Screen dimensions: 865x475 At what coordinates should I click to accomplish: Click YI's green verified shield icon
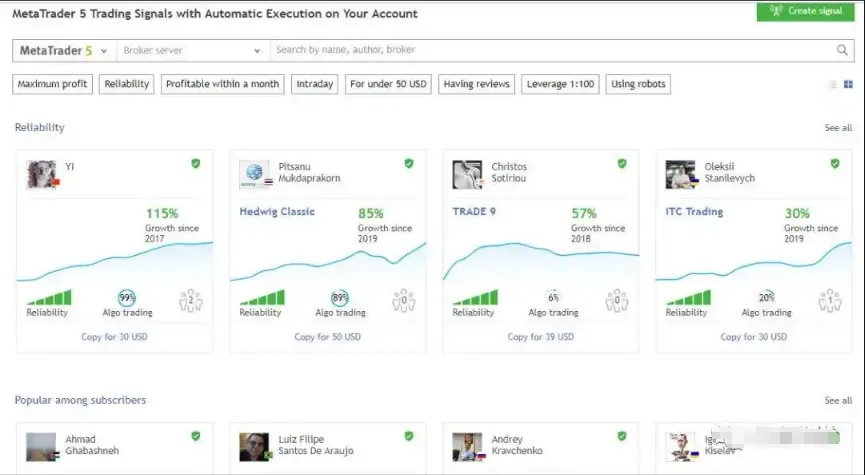[x=196, y=163]
